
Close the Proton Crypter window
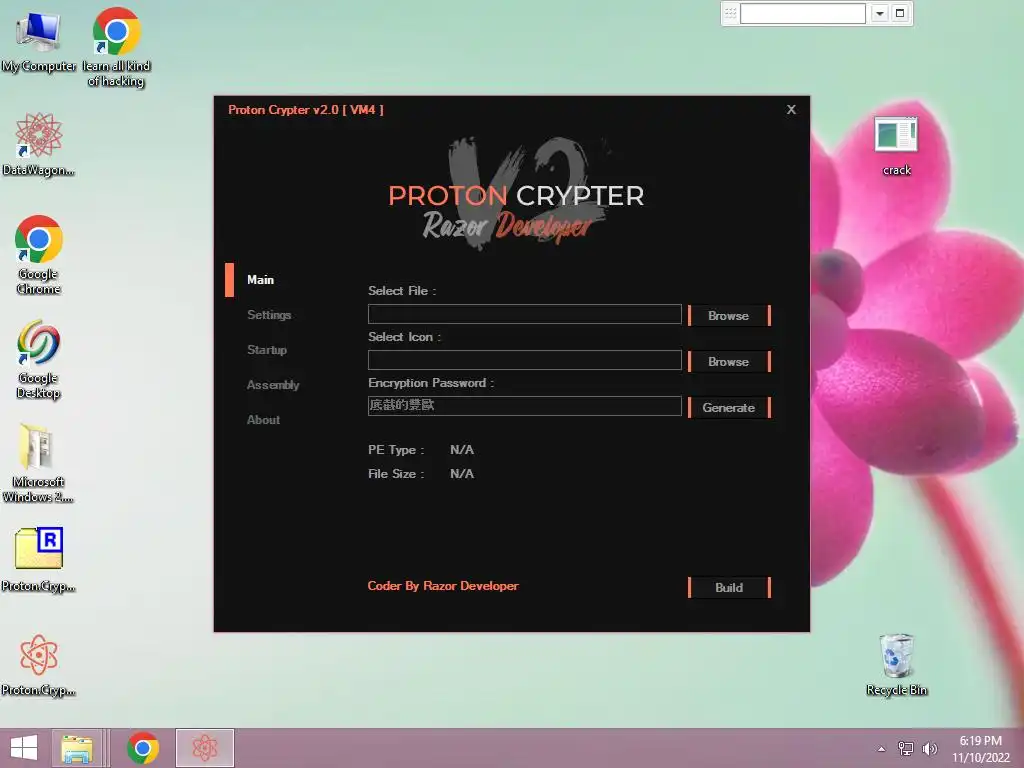coord(791,110)
